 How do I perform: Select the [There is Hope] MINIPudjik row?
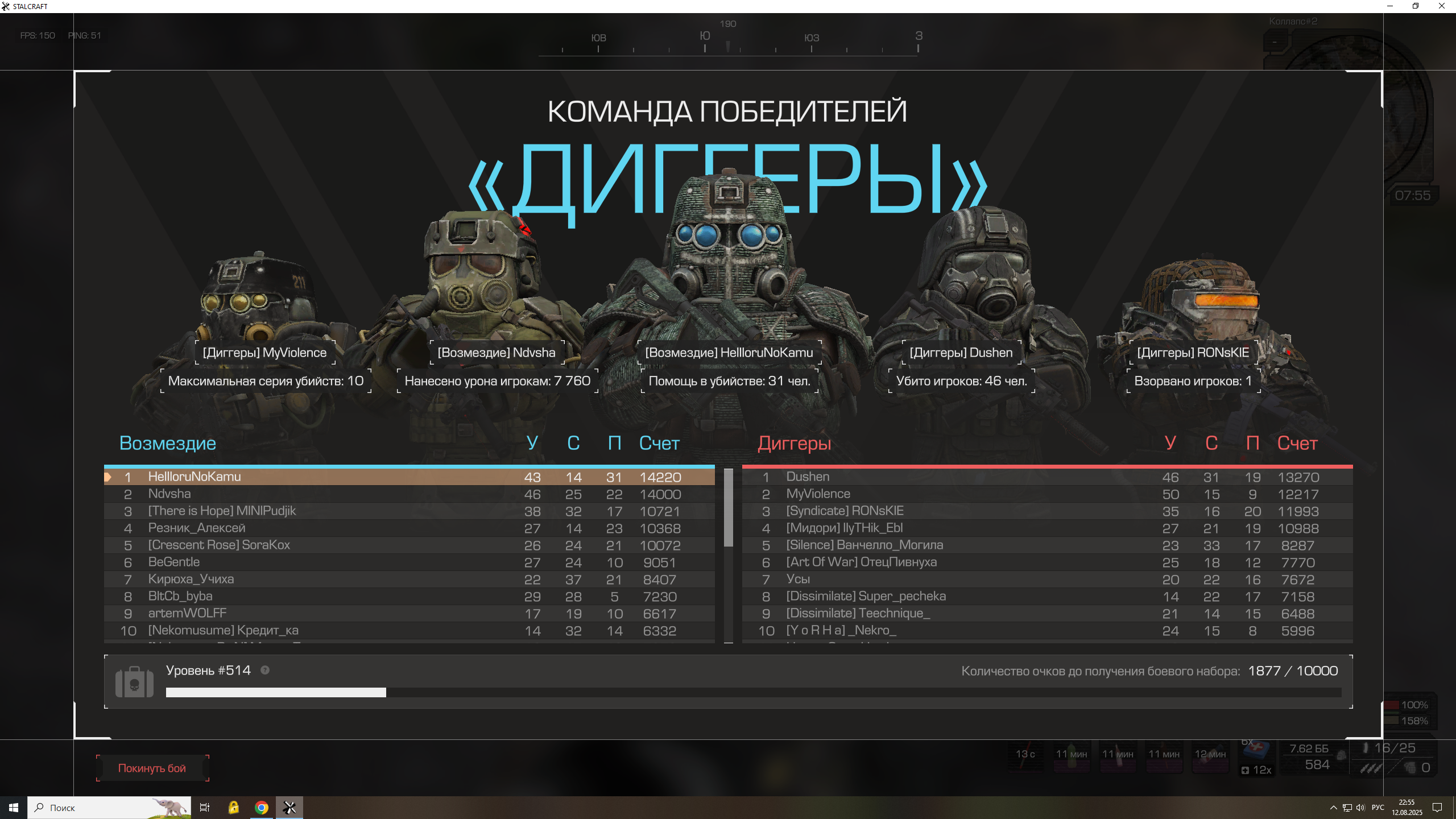coord(409,511)
